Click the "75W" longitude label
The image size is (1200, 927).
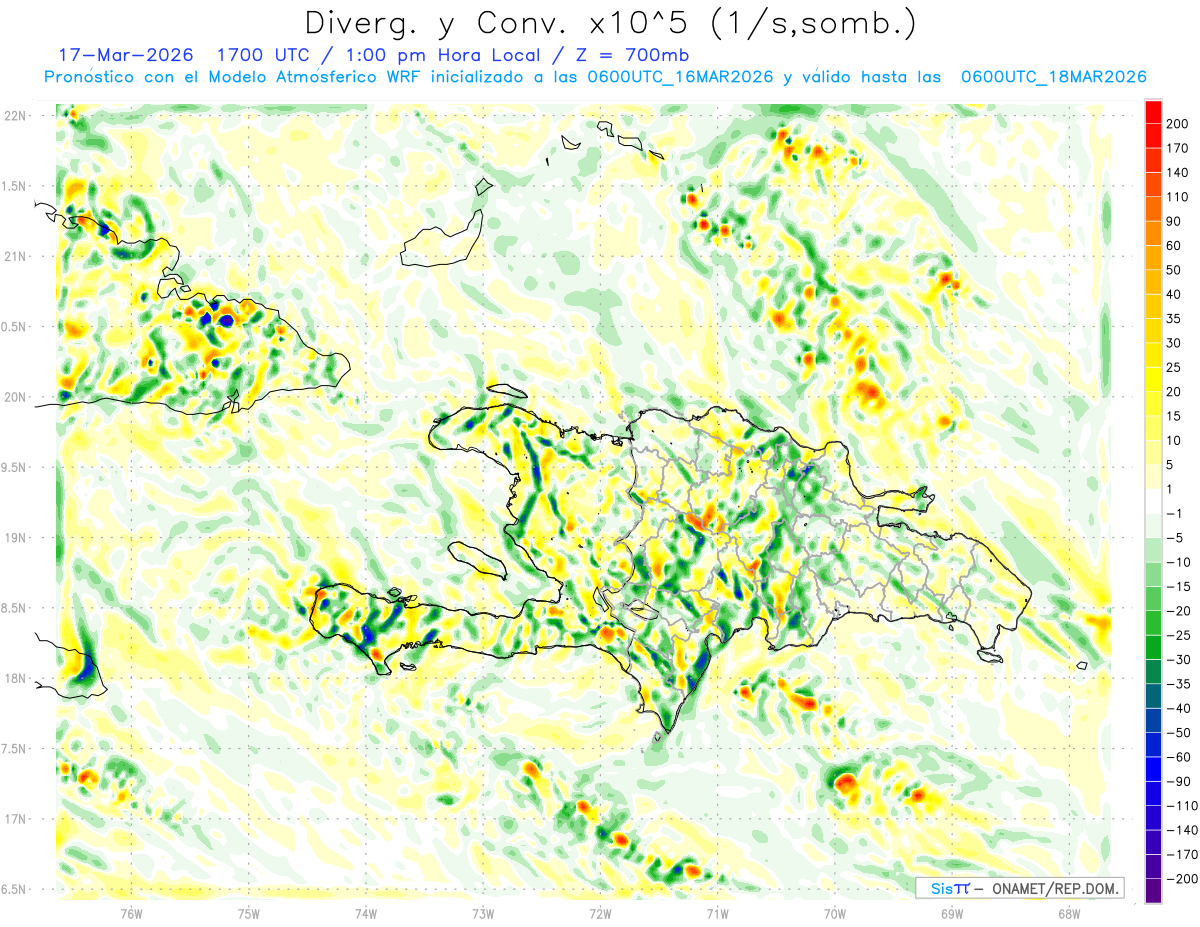point(249,913)
